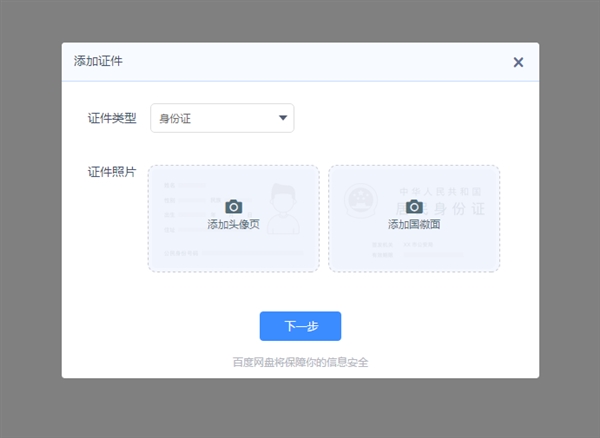Open the 证件类型 dropdown

pyautogui.click(x=222, y=118)
